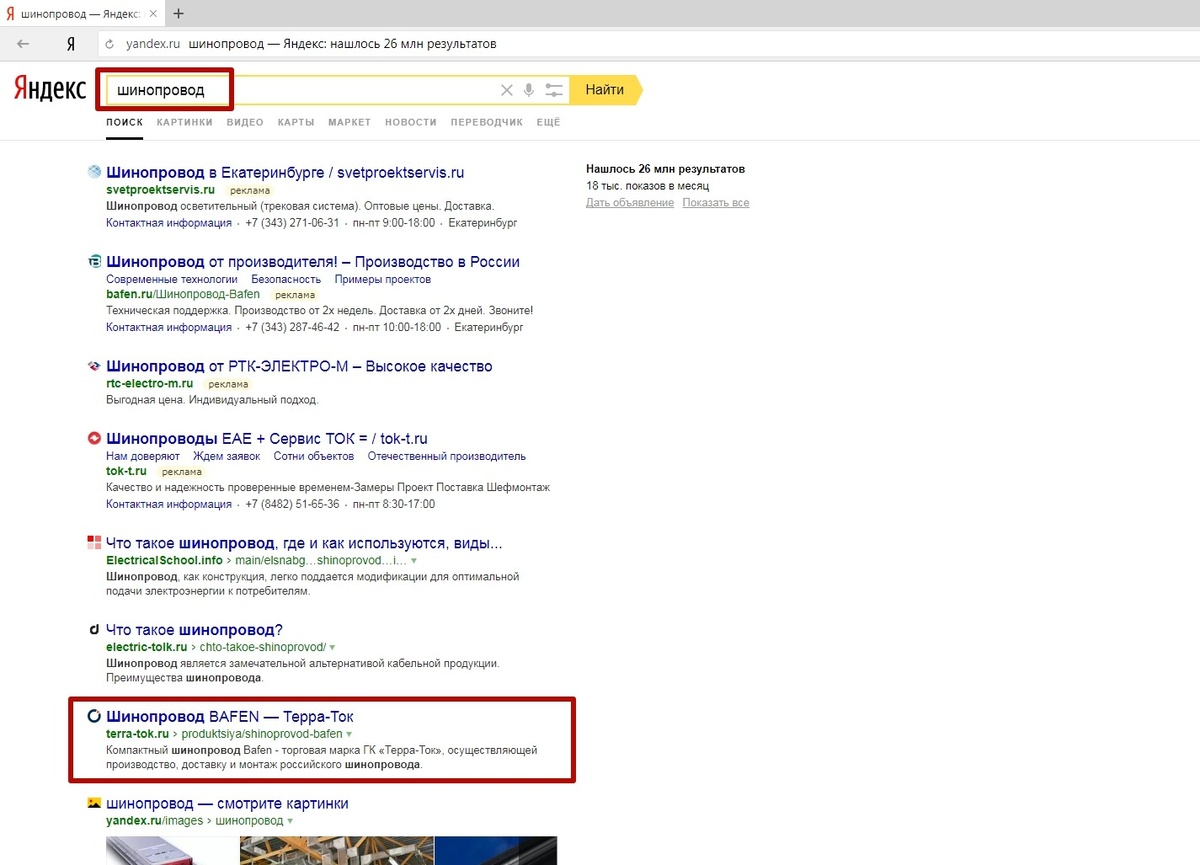Expand ElectricalSchool.info result dropdown arrow
The height and width of the screenshot is (865, 1200).
[414, 561]
